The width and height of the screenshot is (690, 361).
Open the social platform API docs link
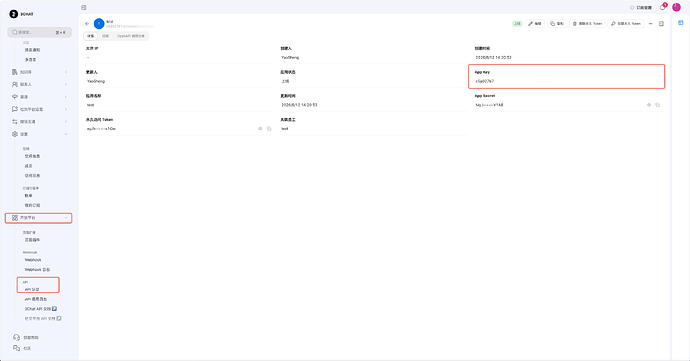point(43,318)
